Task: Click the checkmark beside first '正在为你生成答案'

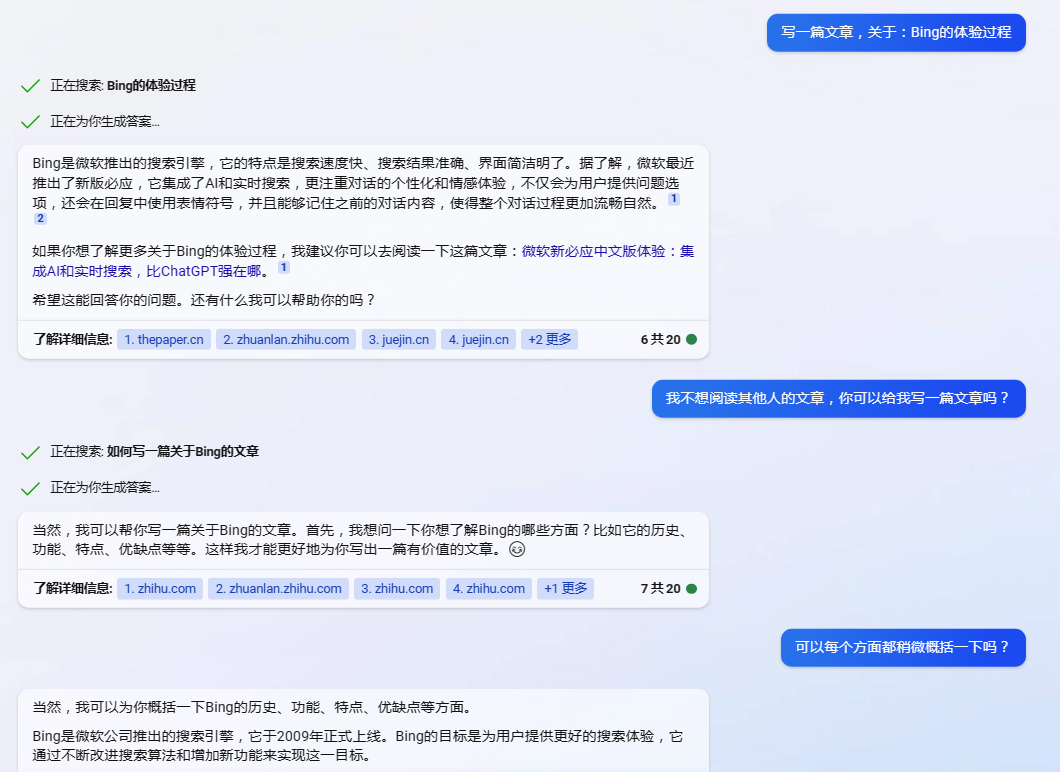Action: (x=30, y=122)
